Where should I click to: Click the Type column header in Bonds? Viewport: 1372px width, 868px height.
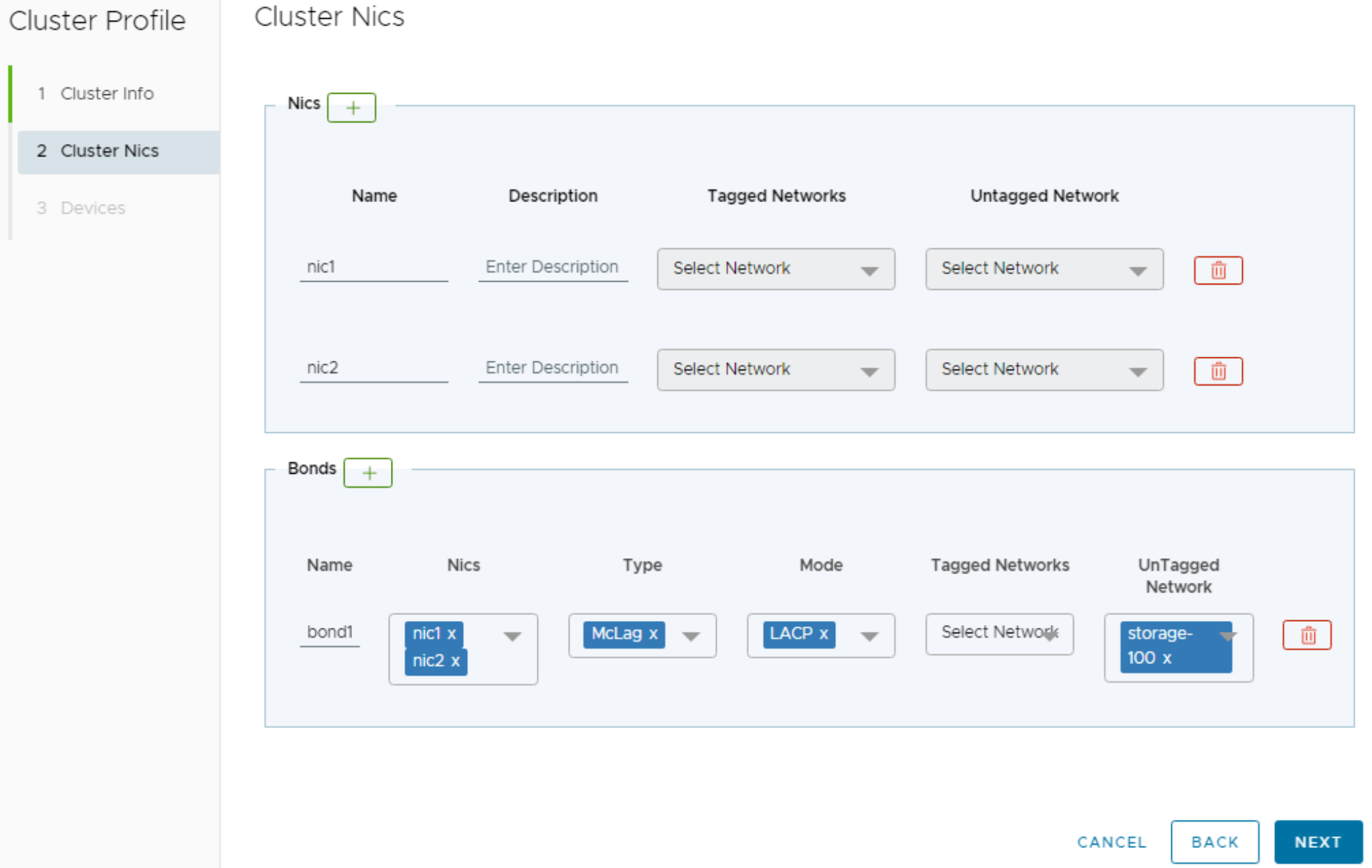(642, 566)
